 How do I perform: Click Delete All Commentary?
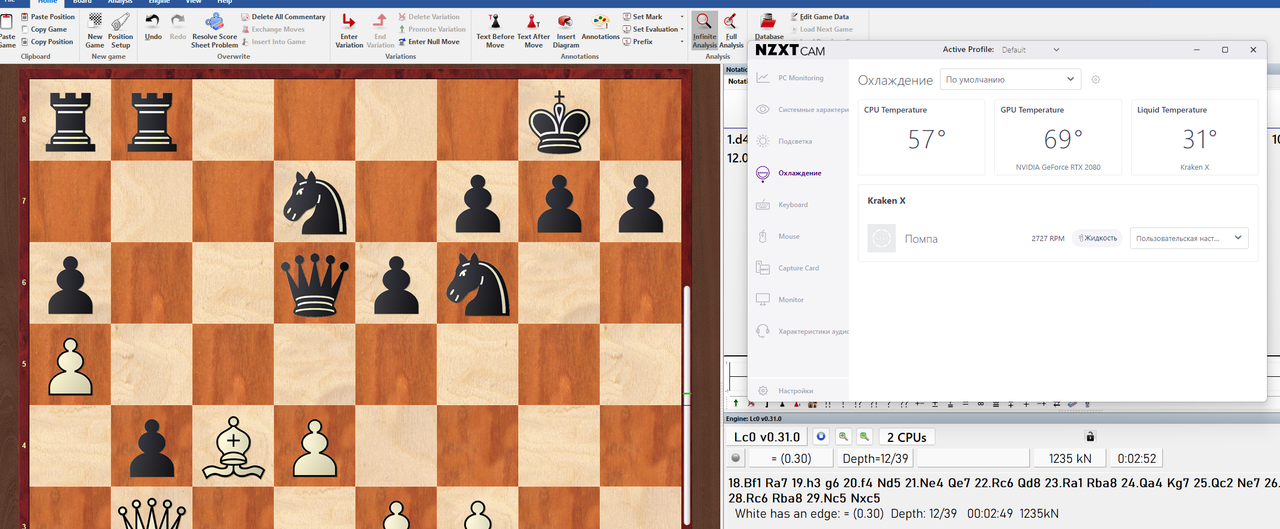pyautogui.click(x=283, y=17)
